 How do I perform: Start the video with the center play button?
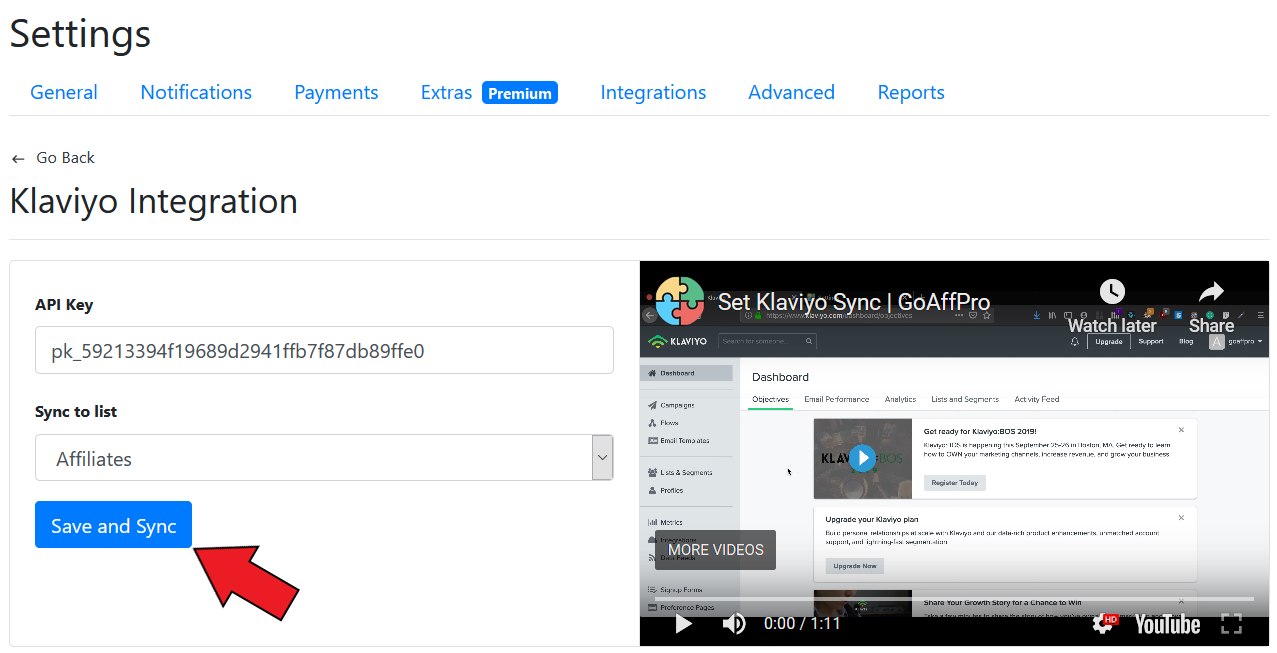click(x=862, y=458)
